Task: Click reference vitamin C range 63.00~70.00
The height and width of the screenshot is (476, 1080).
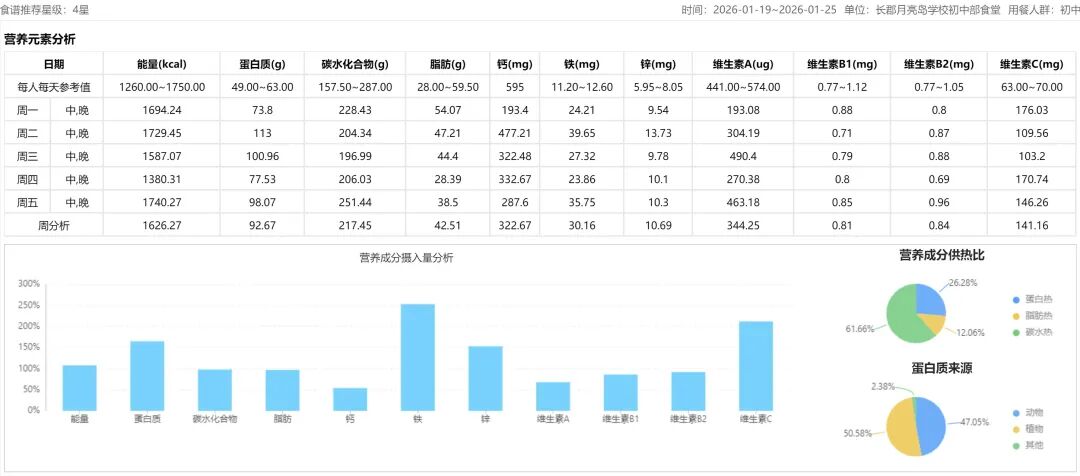Action: point(1031,87)
